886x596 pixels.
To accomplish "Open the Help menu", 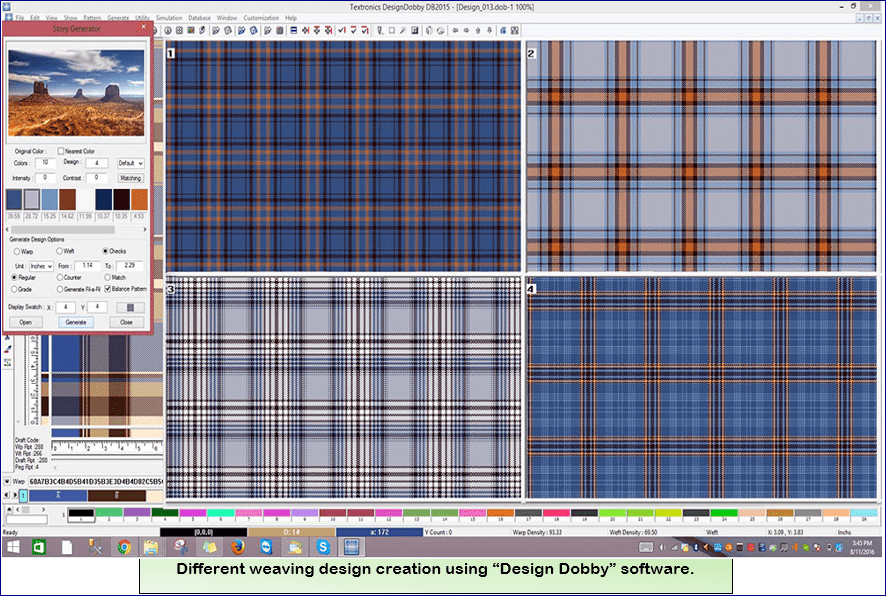I will coord(290,18).
